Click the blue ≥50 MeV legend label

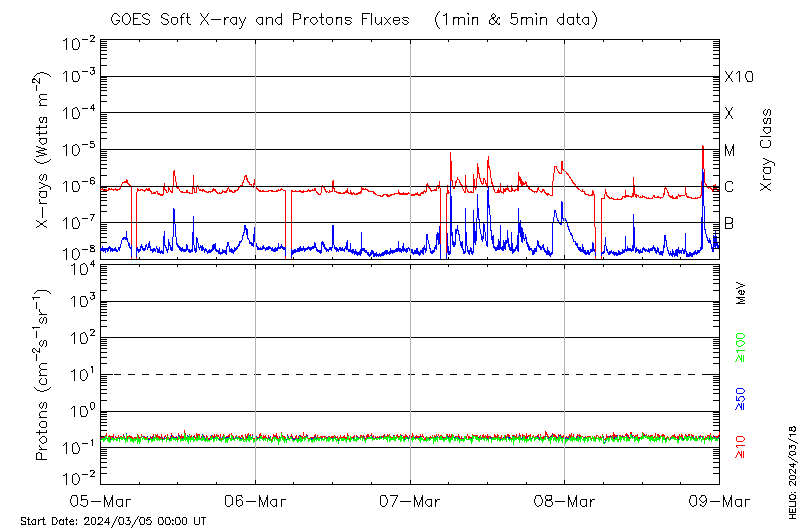tap(742, 397)
